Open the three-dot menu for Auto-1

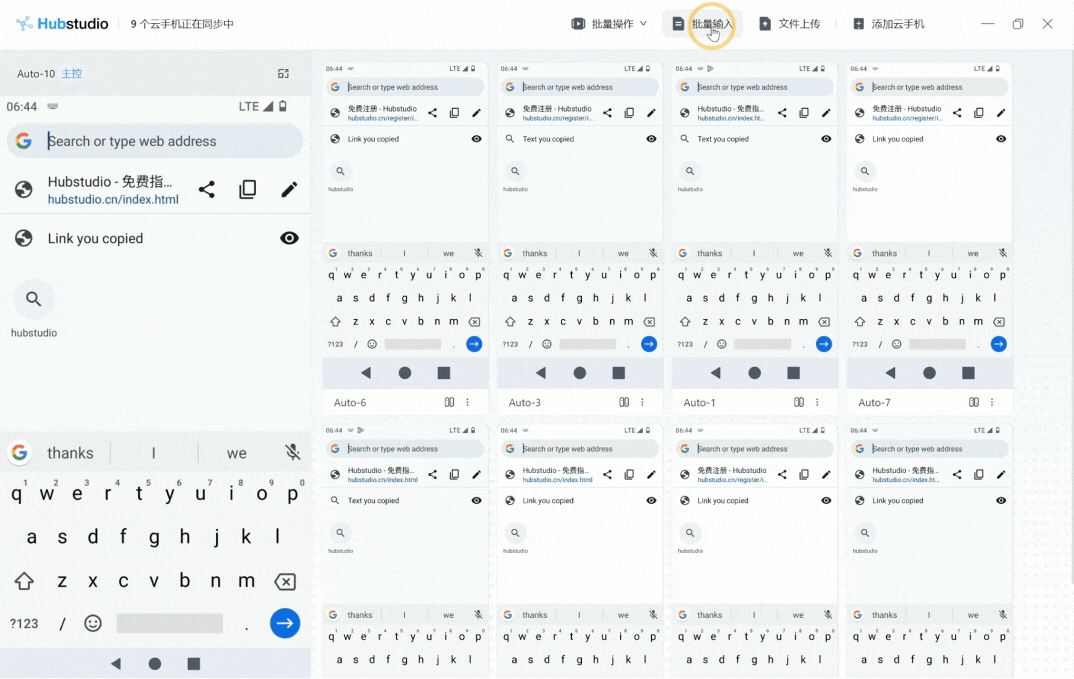click(817, 402)
